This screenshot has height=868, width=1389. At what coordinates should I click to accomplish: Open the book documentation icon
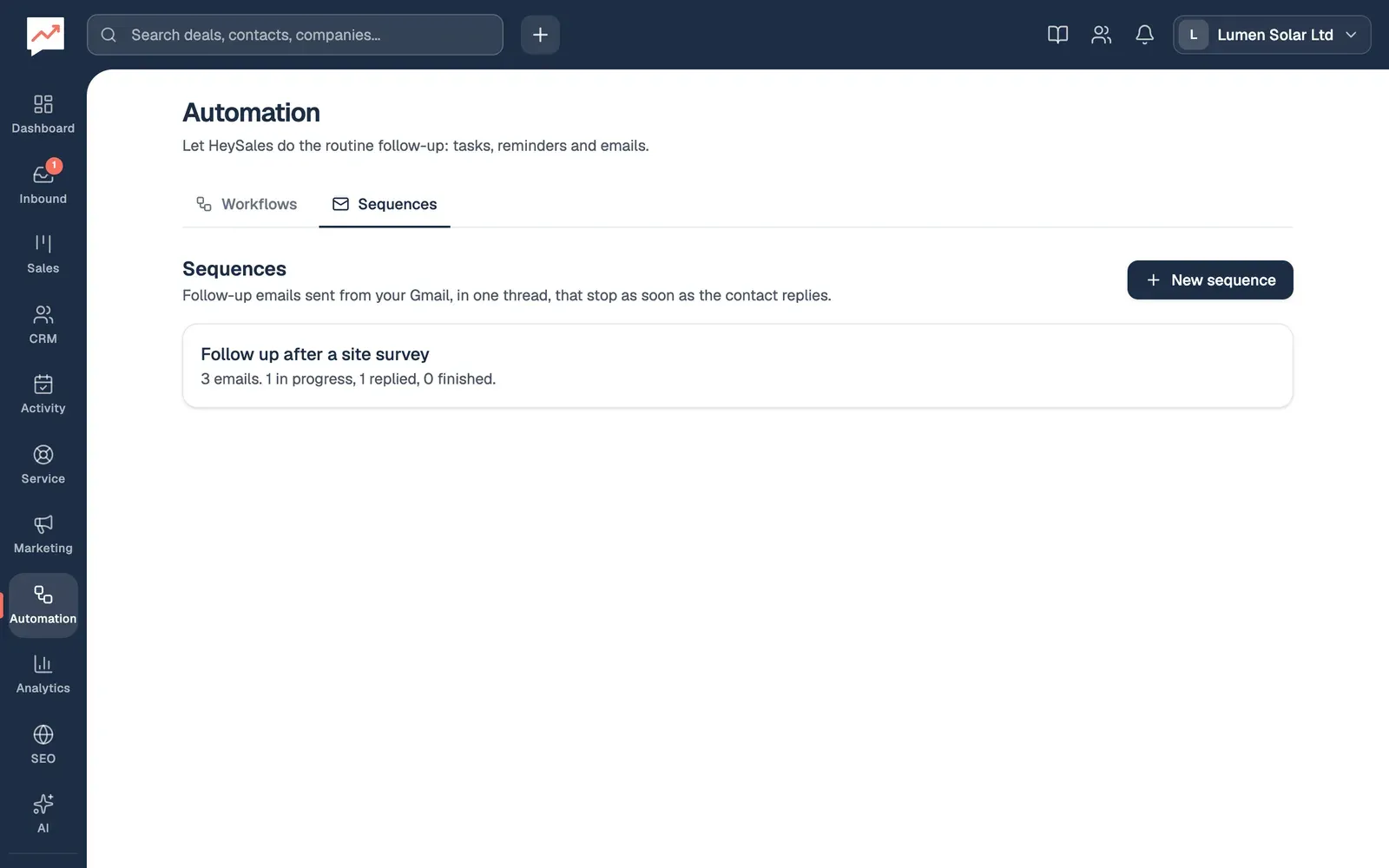[x=1057, y=35]
